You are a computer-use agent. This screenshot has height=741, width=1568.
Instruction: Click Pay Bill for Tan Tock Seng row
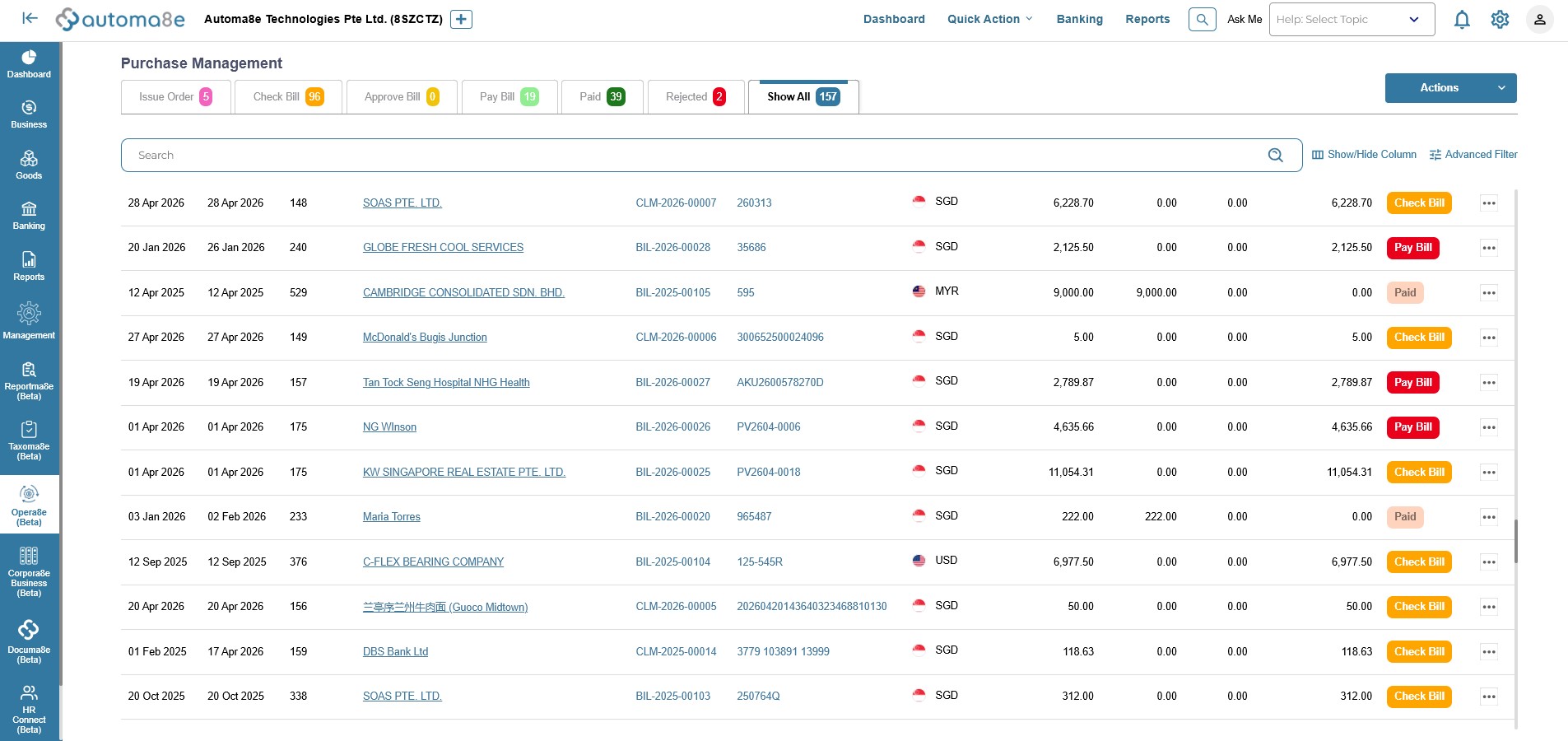pyautogui.click(x=1412, y=383)
